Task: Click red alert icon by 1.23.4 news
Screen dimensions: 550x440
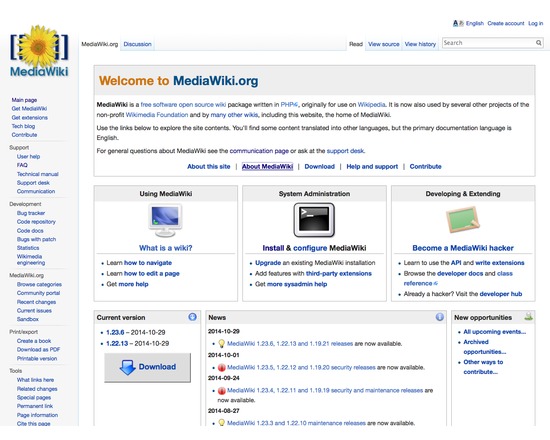Action: [221, 391]
